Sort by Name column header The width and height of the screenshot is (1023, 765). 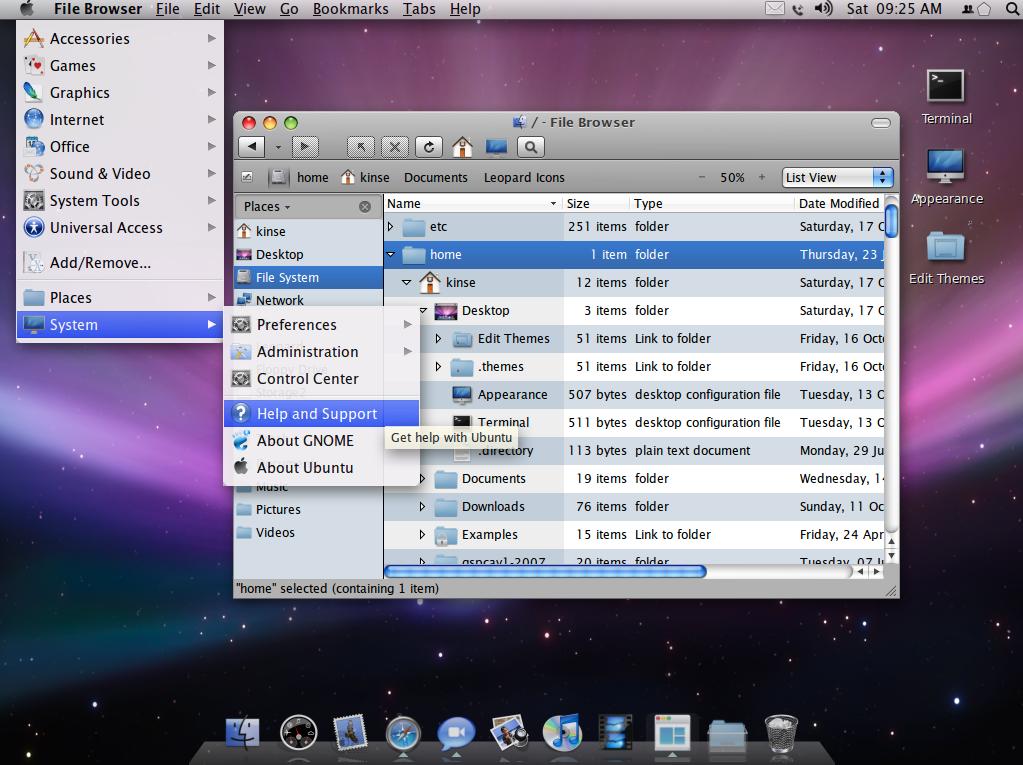(x=473, y=203)
